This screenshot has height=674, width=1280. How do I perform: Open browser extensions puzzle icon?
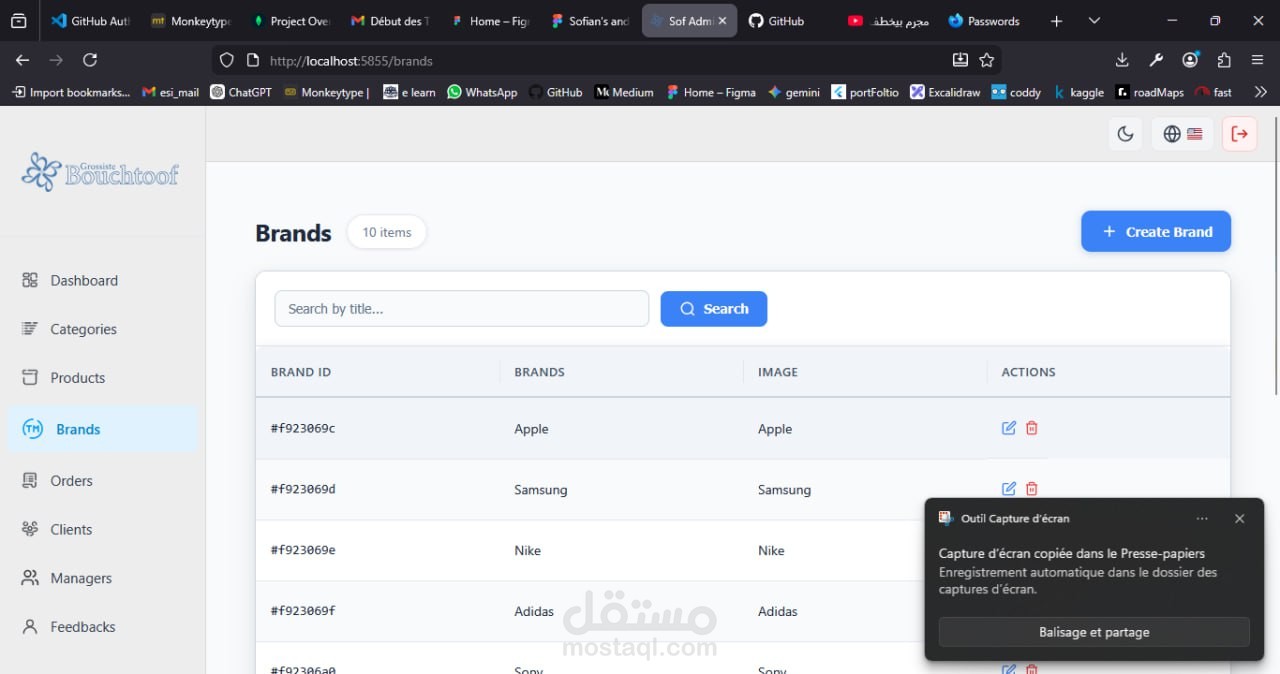(x=1224, y=61)
